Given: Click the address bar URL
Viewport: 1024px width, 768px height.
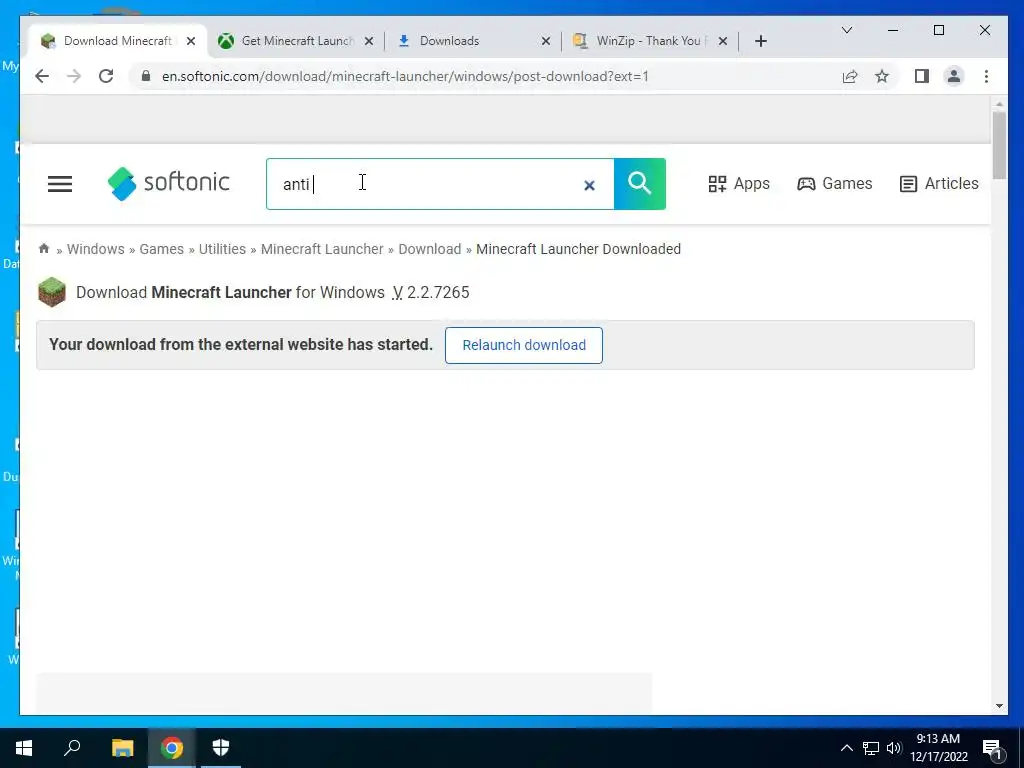Looking at the screenshot, I should coord(406,76).
